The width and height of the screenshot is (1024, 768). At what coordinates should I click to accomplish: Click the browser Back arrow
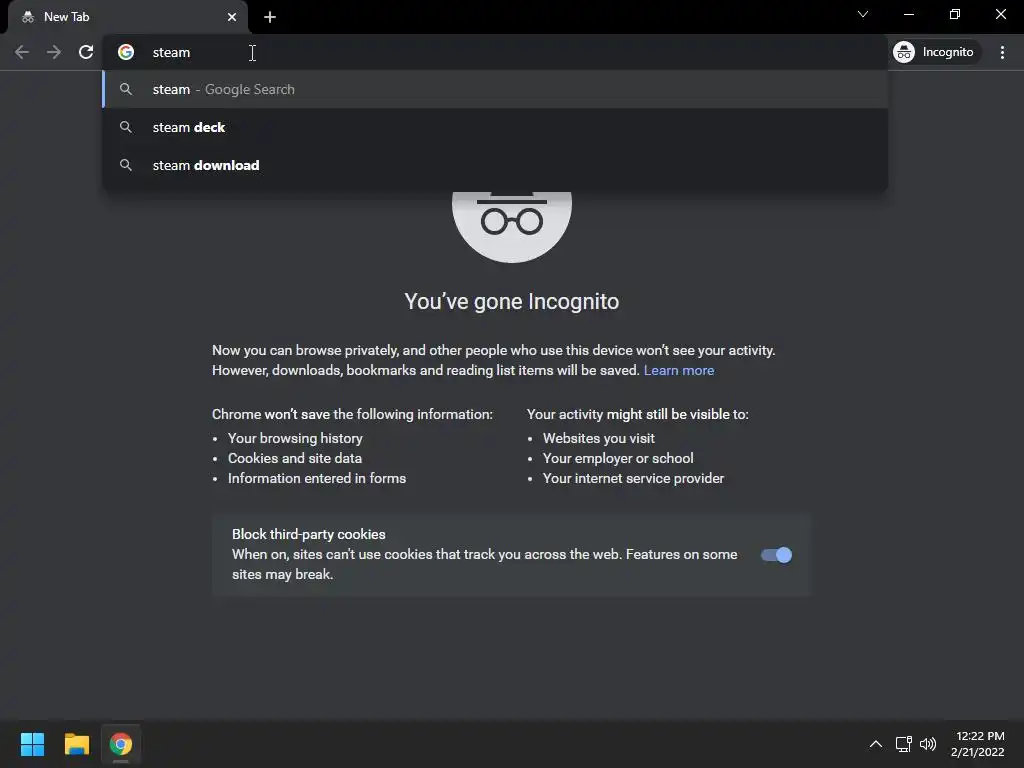coord(22,52)
